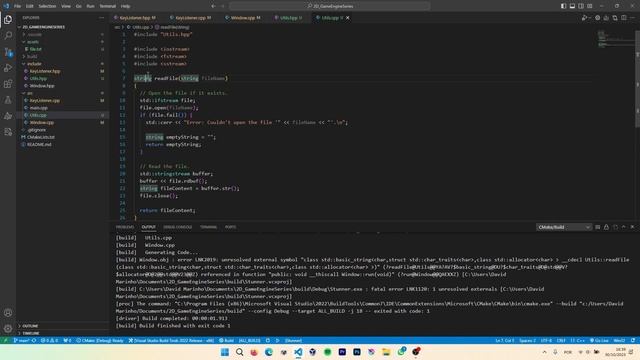This screenshot has height=360, width=640.
Task: Open the Manage gear in activity bar
Action: 8,328
